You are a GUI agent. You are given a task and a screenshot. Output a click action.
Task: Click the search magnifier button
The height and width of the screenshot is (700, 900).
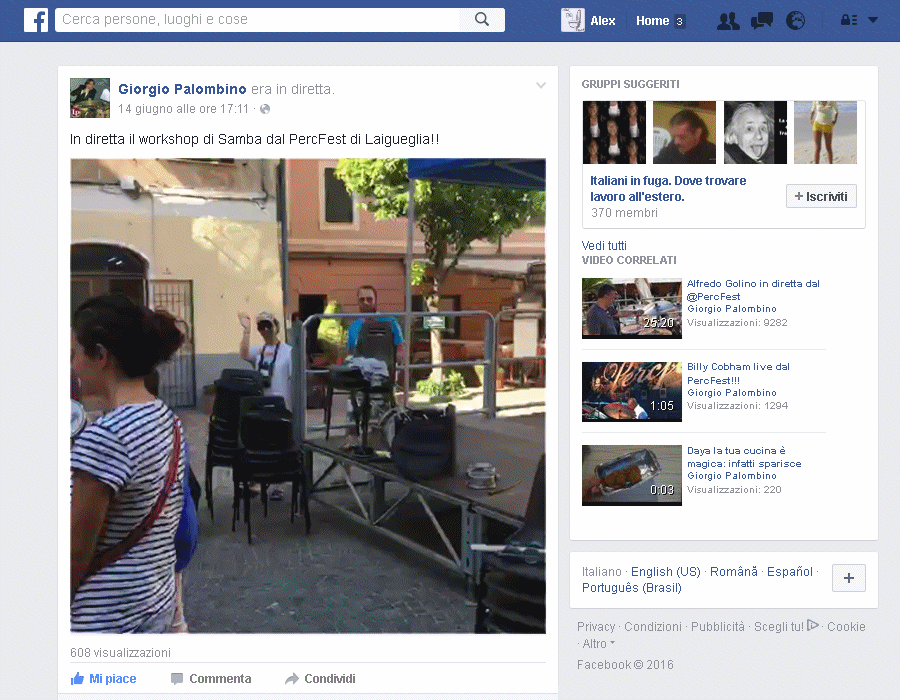point(482,20)
